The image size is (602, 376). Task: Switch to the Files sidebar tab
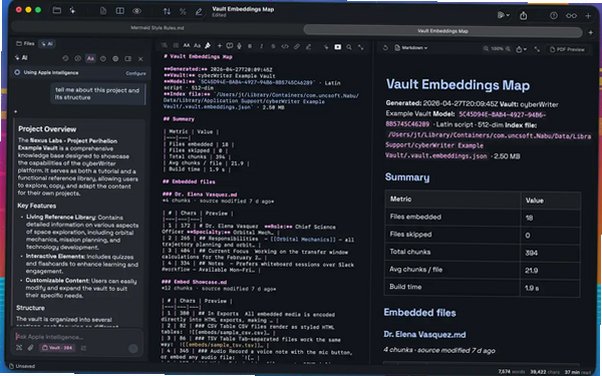coord(25,43)
